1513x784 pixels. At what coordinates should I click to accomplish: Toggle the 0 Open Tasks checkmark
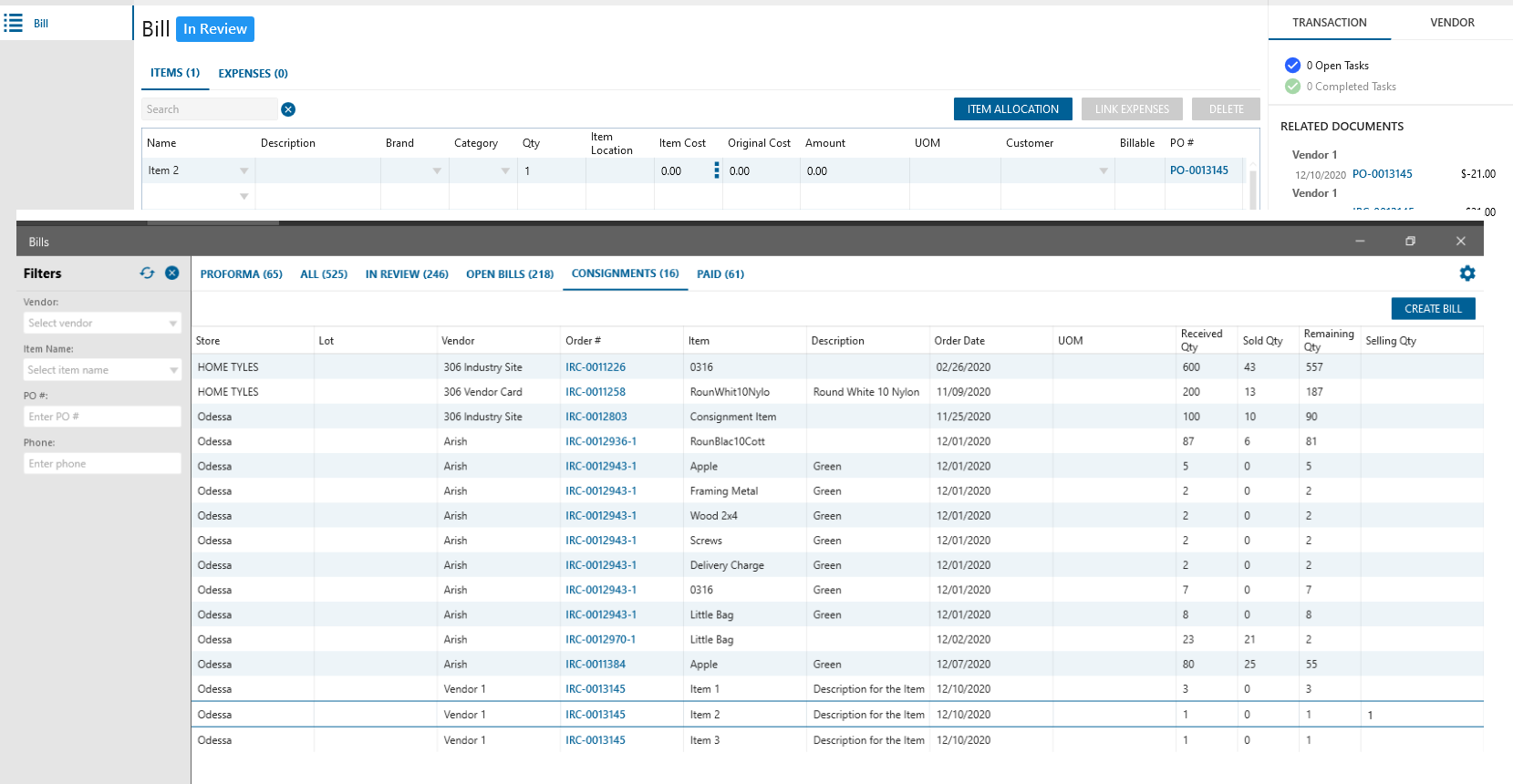(1292, 66)
